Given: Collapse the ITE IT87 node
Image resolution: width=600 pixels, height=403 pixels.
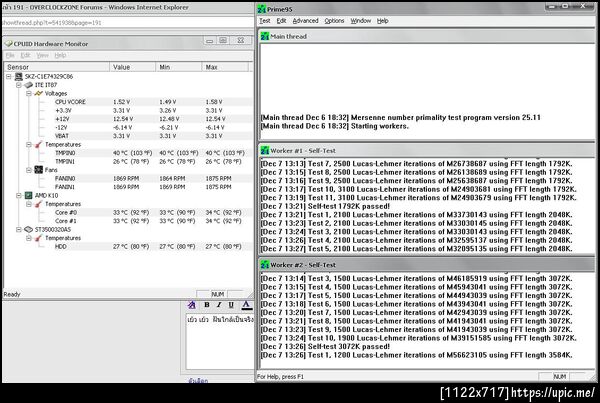Looking at the screenshot, I should click(x=18, y=85).
